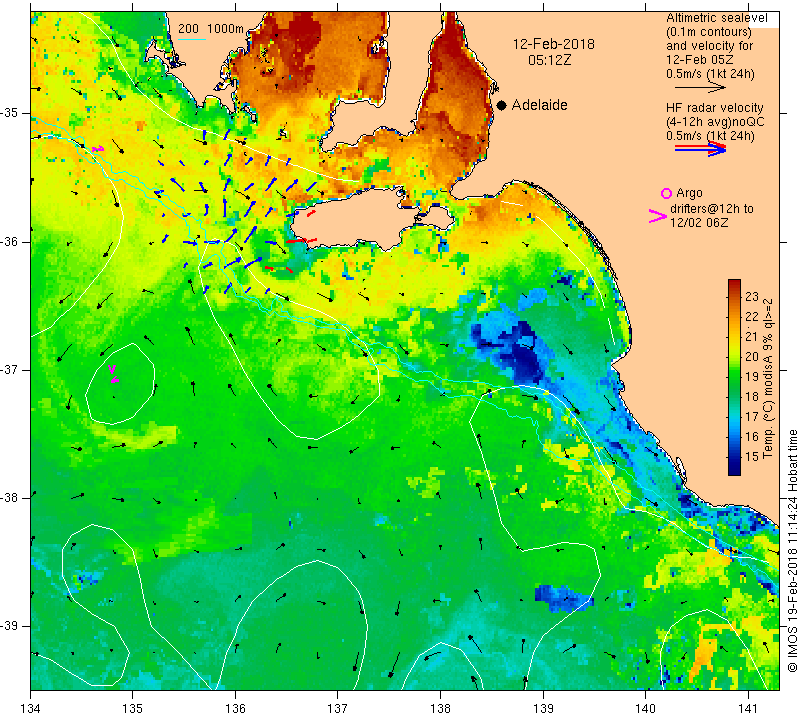Click the 137 longitude axis label
800x720 pixels.
tap(338, 709)
